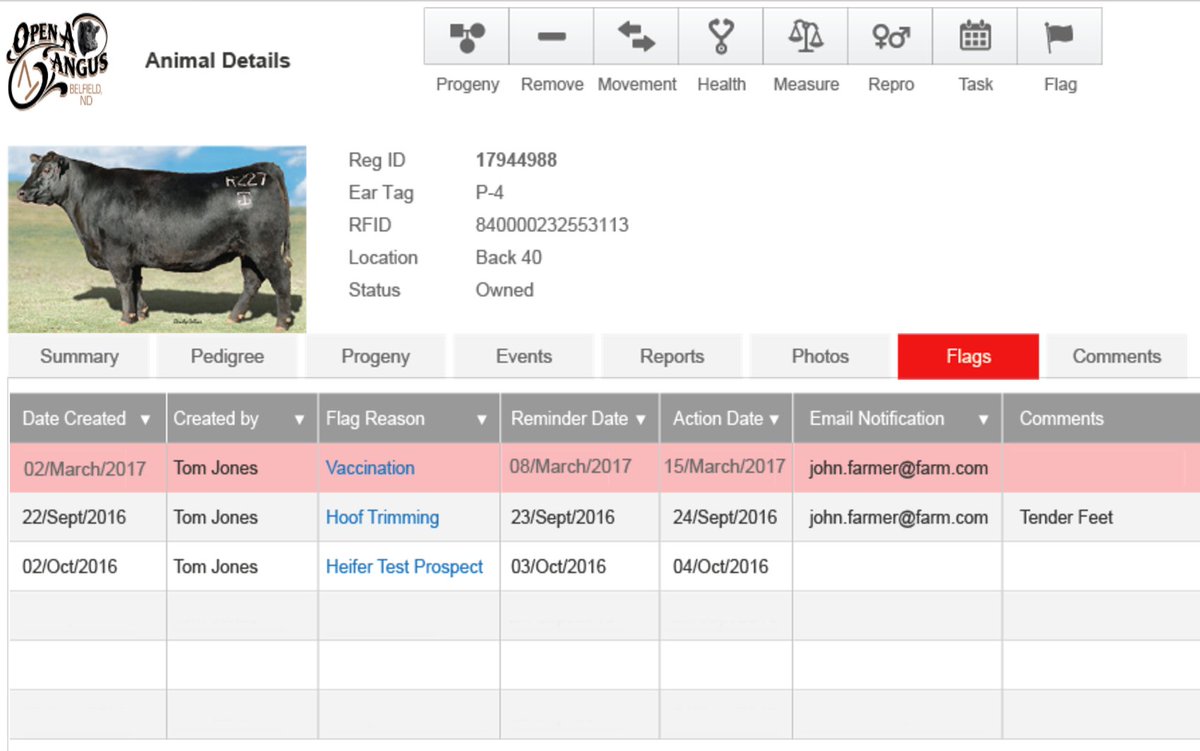Open the Vaccination flag link
This screenshot has height=751, width=1200.
tap(370, 468)
